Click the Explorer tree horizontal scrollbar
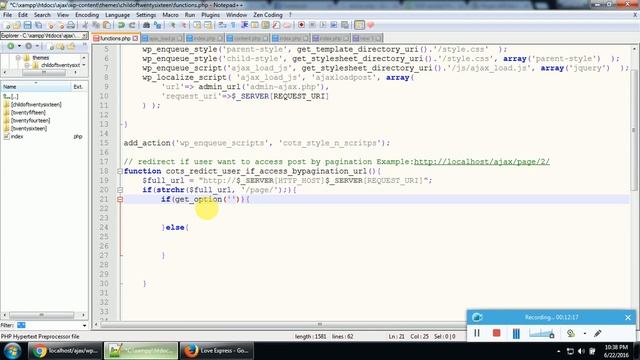This screenshot has width=640, height=360. pos(44,73)
